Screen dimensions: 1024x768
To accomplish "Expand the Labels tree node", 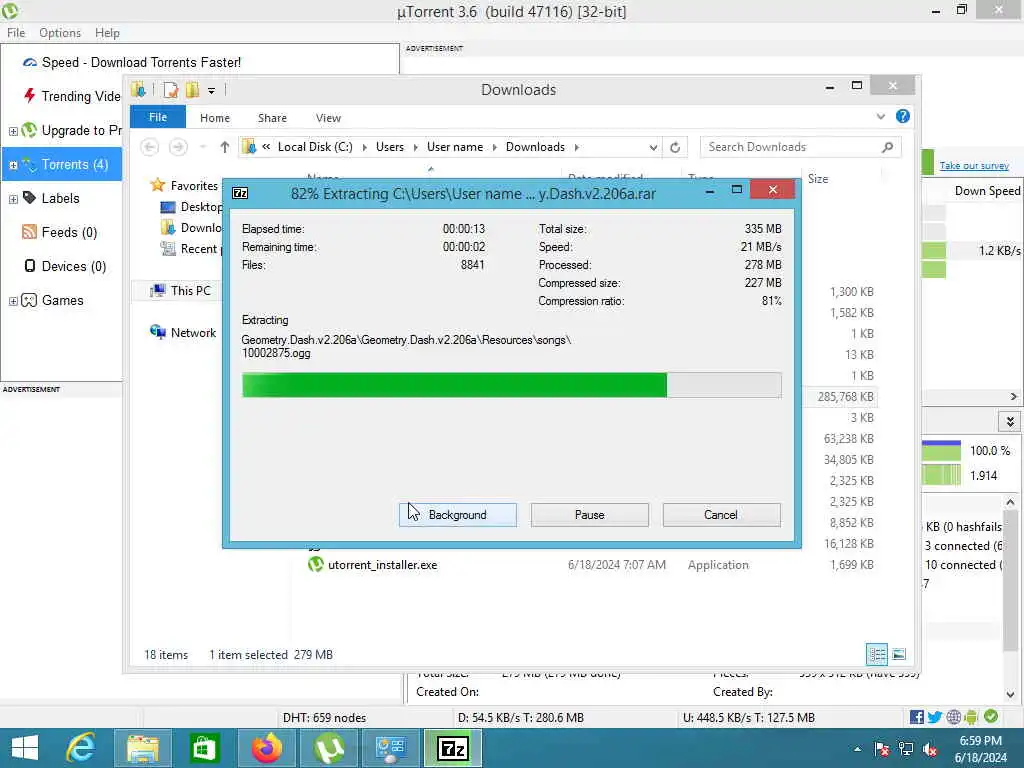I will (x=13, y=199).
